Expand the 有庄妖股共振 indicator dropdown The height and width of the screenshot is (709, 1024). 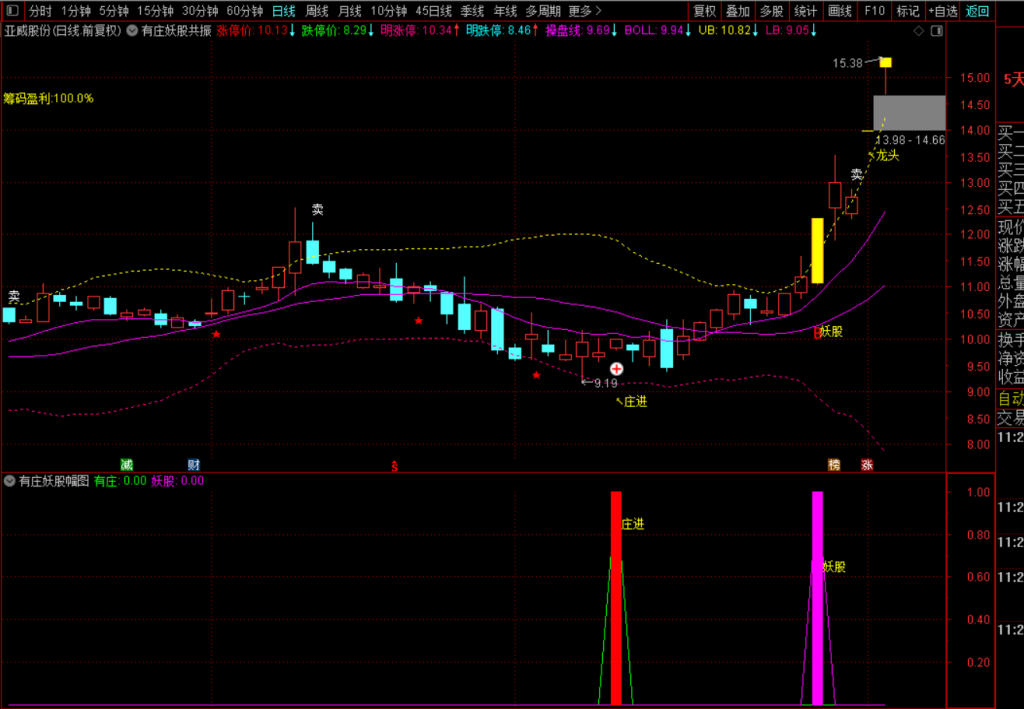[132, 31]
